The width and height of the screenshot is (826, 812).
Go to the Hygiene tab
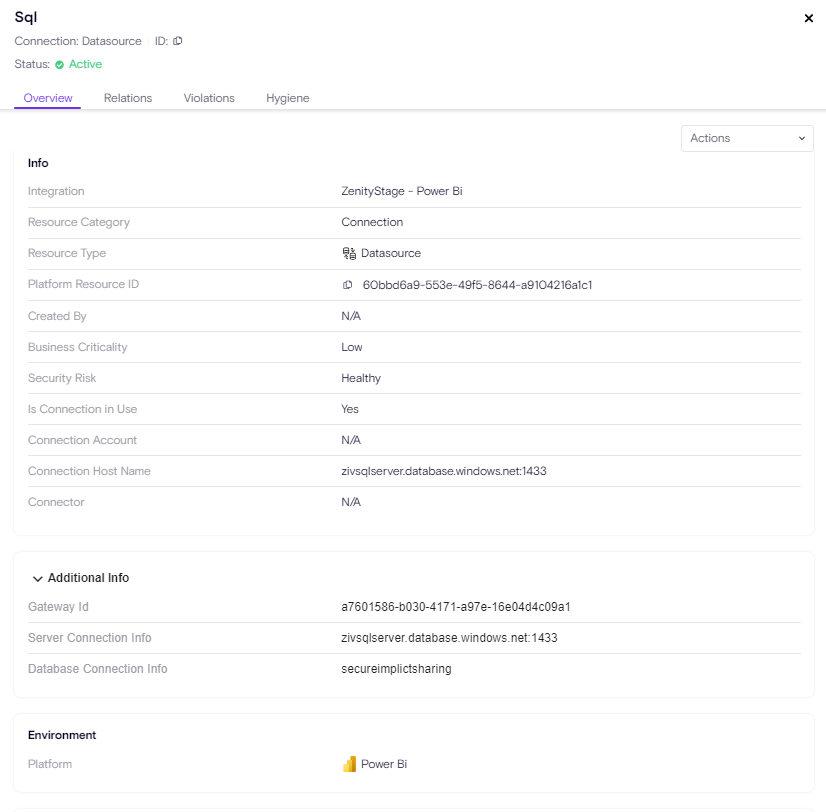287,98
